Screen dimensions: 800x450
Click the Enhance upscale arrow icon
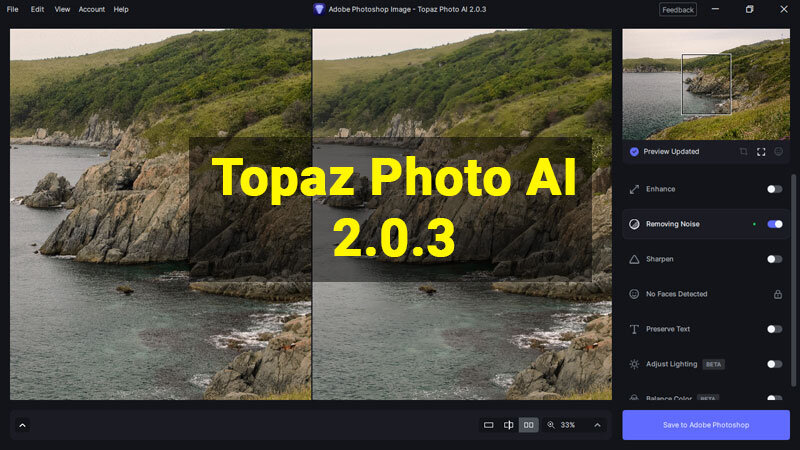[x=634, y=189]
